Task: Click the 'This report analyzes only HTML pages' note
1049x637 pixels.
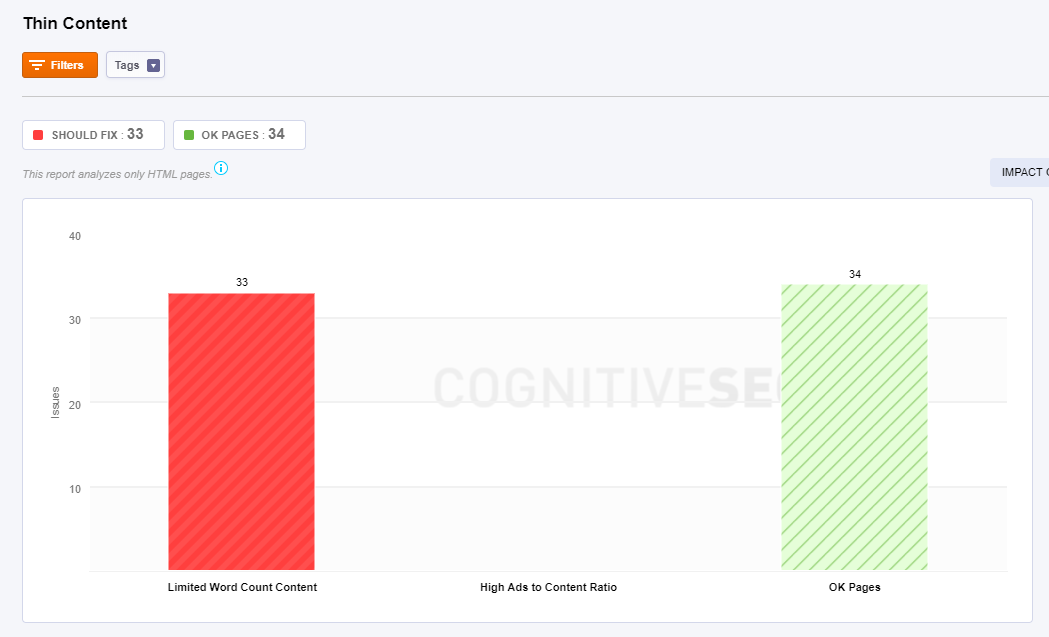Action: 117,174
